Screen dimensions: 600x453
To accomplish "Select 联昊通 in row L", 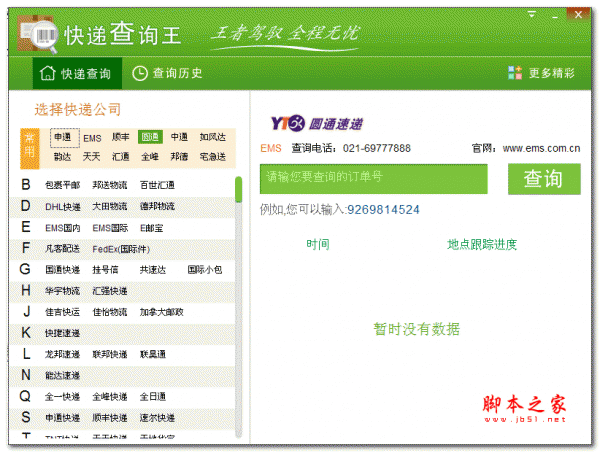I will (153, 354).
